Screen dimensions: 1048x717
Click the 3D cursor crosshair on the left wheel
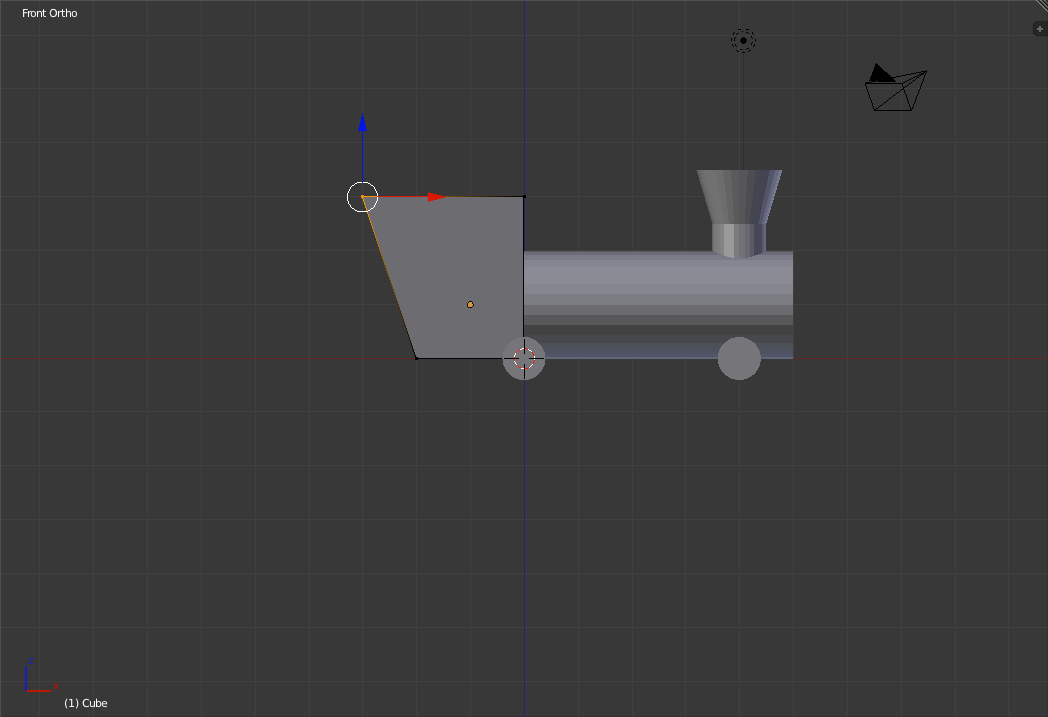pyautogui.click(x=524, y=359)
